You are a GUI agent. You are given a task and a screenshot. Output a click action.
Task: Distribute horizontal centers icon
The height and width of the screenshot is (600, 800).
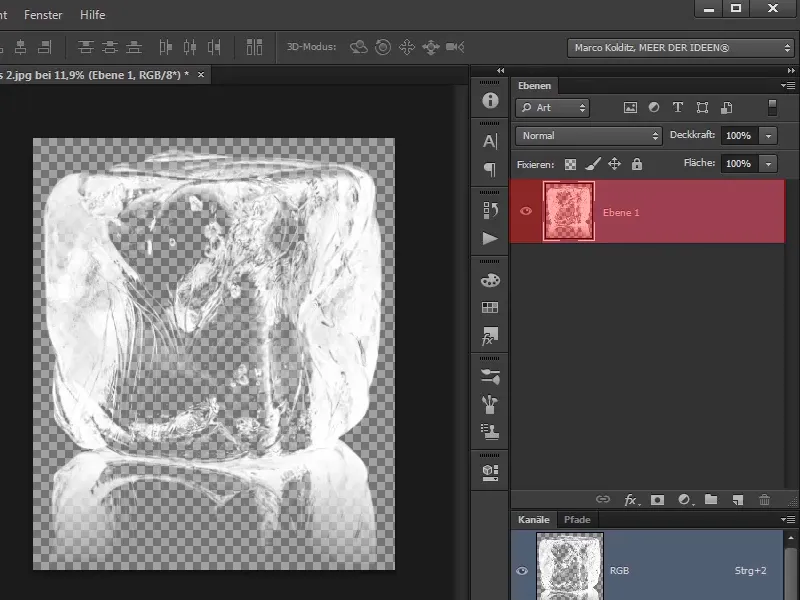[190, 47]
